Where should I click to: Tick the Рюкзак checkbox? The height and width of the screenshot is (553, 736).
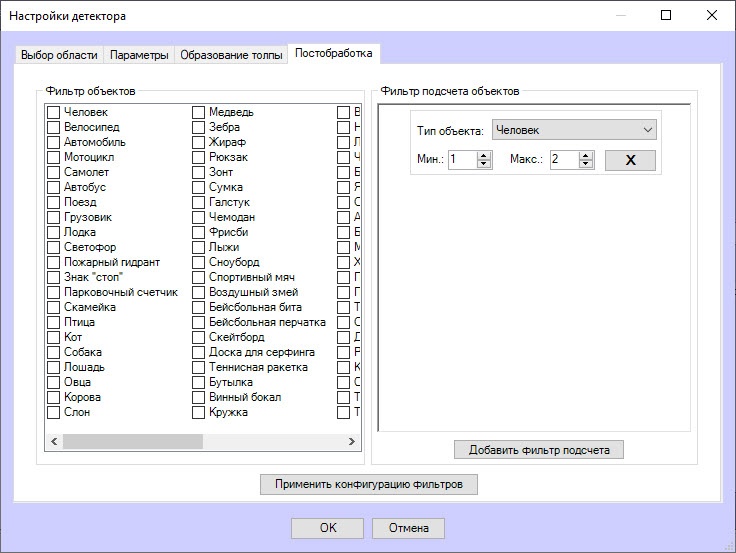coord(199,157)
